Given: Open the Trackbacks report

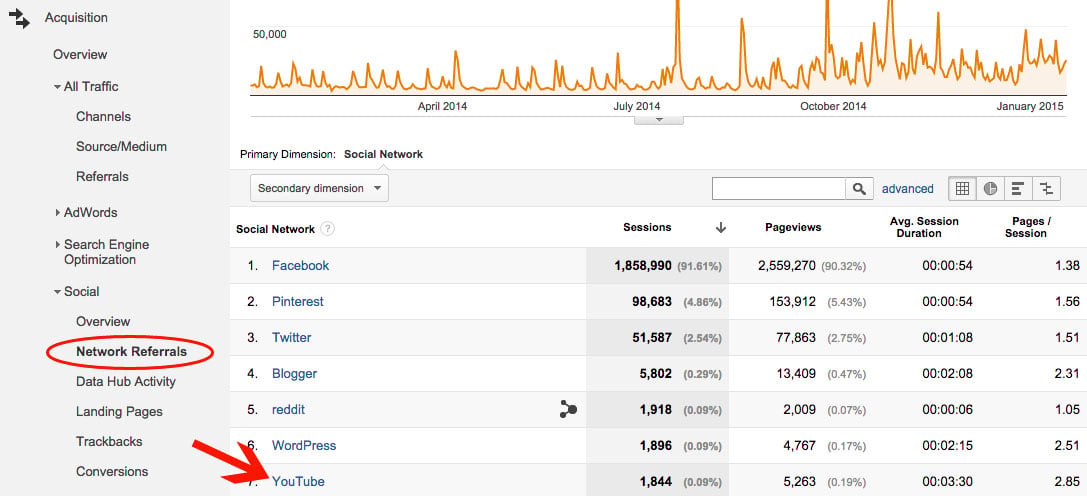Looking at the screenshot, I should tap(109, 441).
